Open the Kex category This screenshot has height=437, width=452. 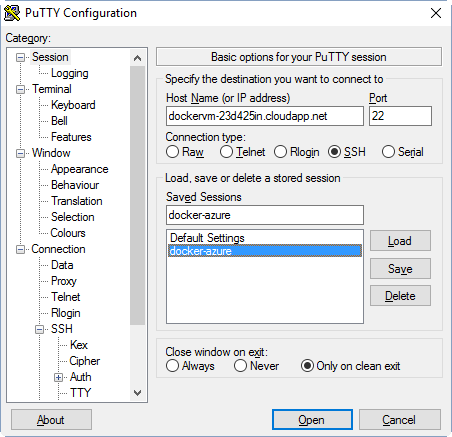click(79, 345)
